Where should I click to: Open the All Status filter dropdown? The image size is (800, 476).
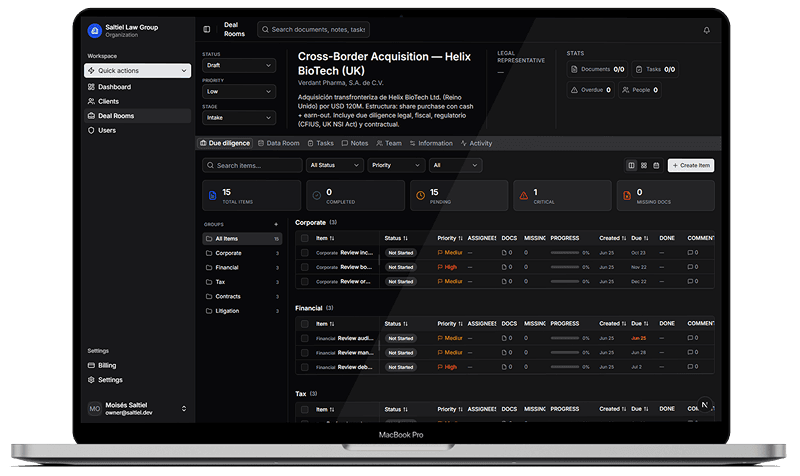335,165
